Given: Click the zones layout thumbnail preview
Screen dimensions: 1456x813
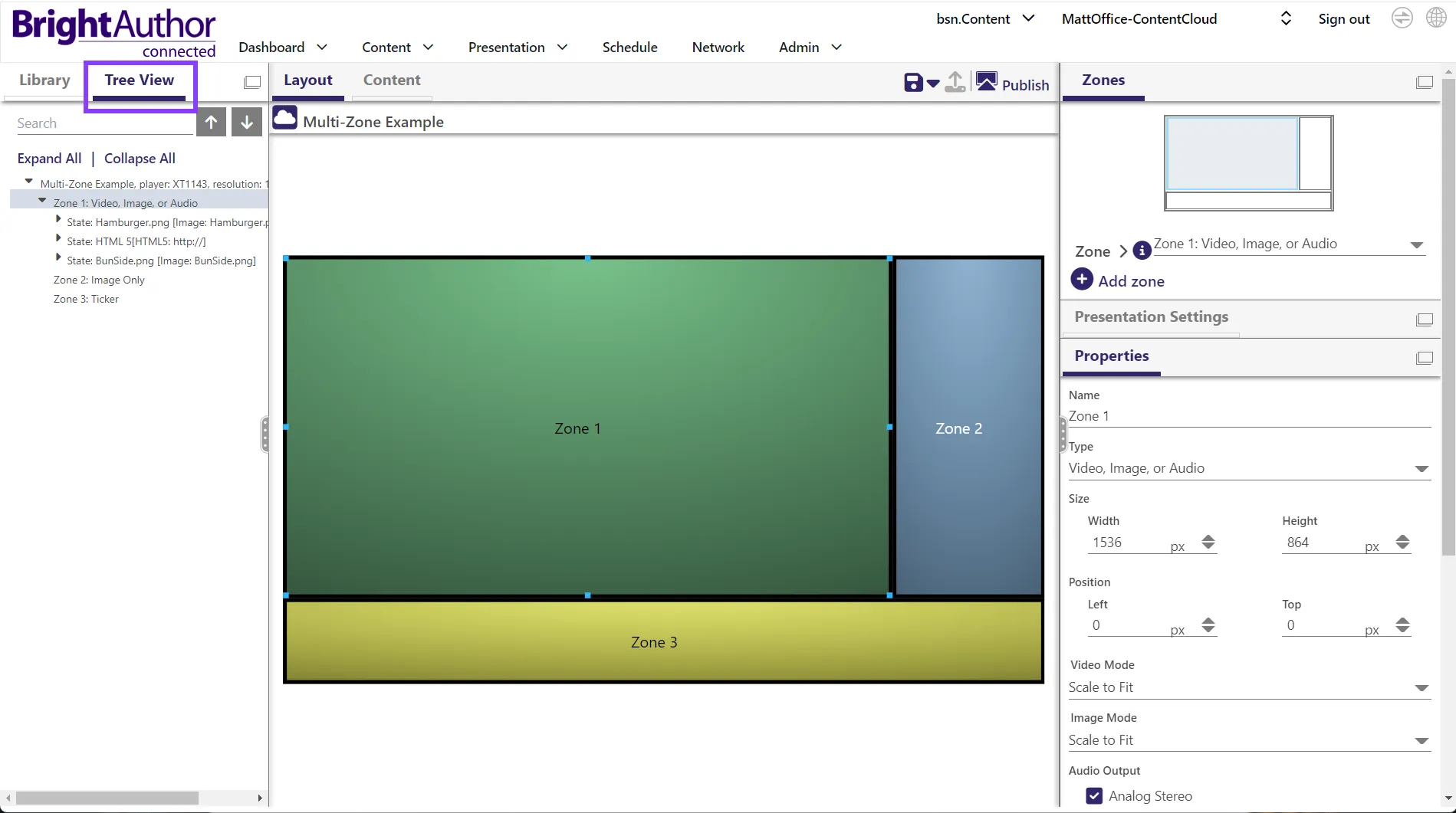Looking at the screenshot, I should [1248, 163].
